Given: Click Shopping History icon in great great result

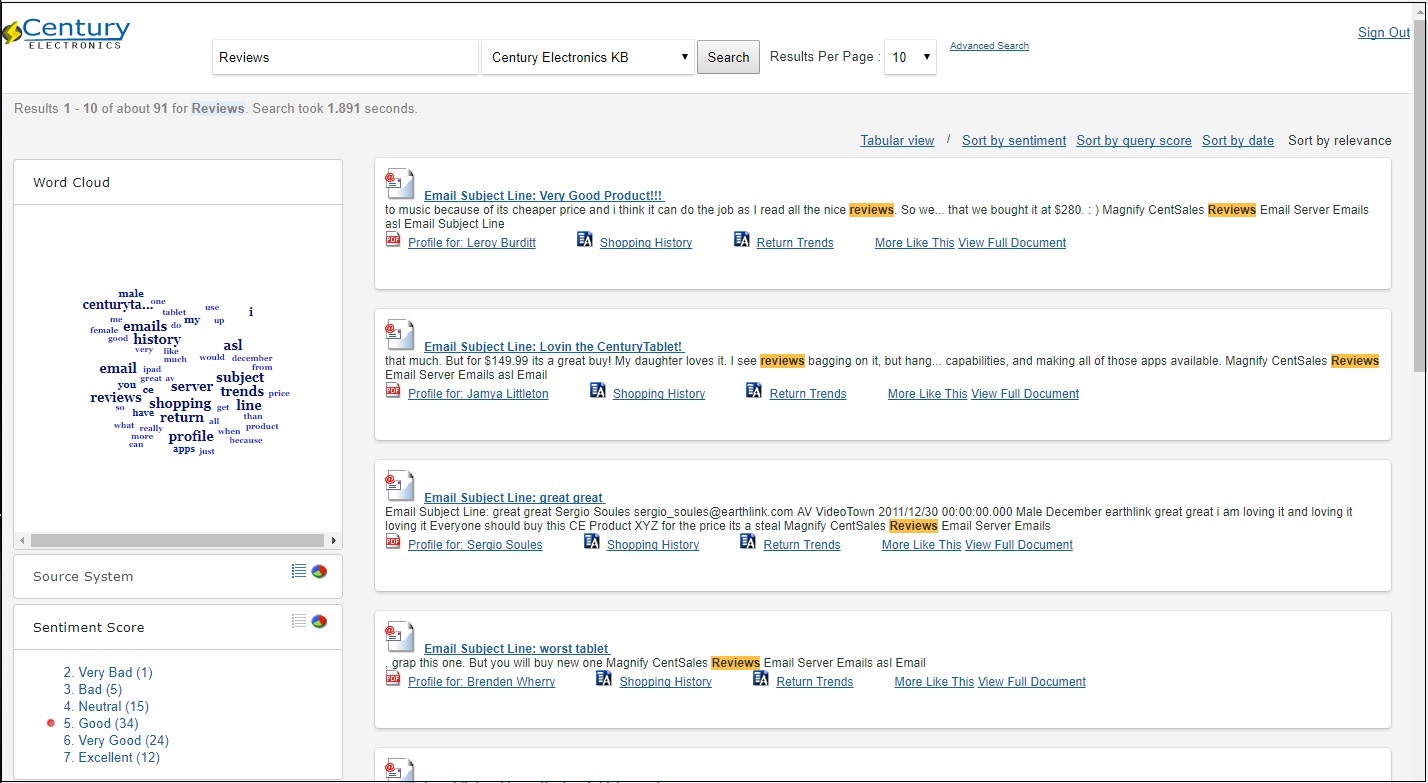Looking at the screenshot, I should [592, 542].
